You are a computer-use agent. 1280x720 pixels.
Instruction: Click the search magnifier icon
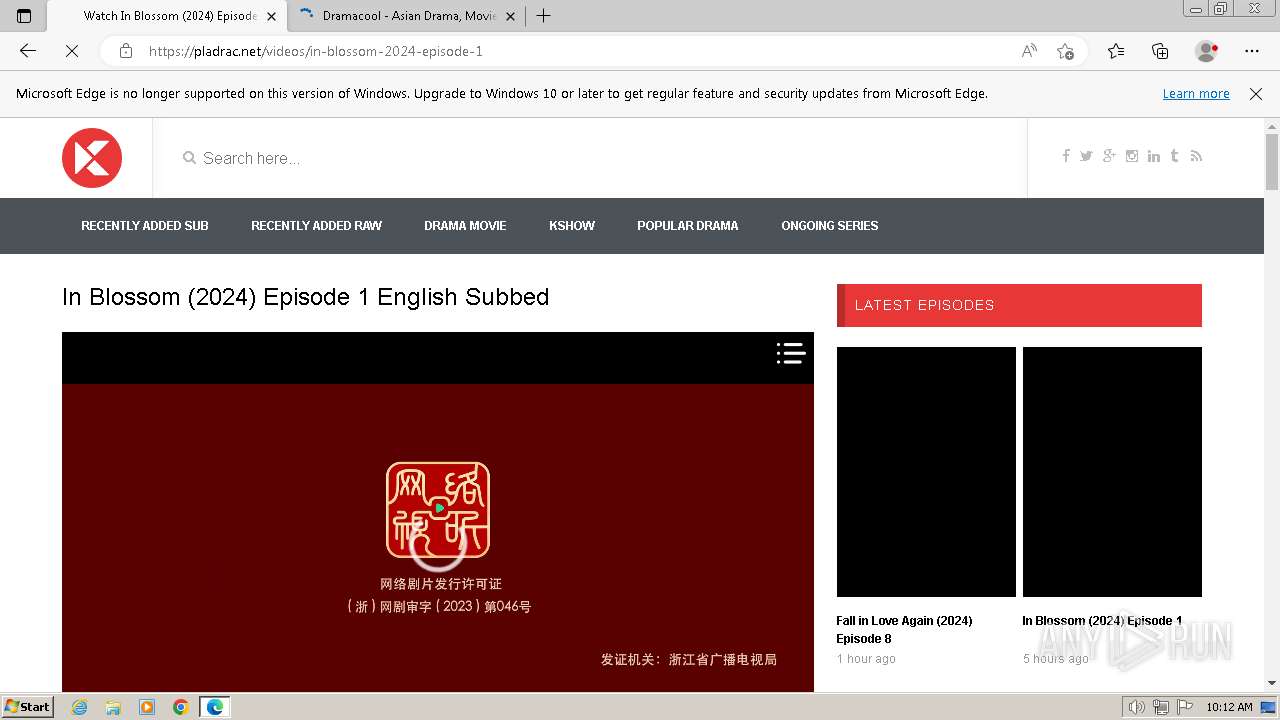(189, 158)
